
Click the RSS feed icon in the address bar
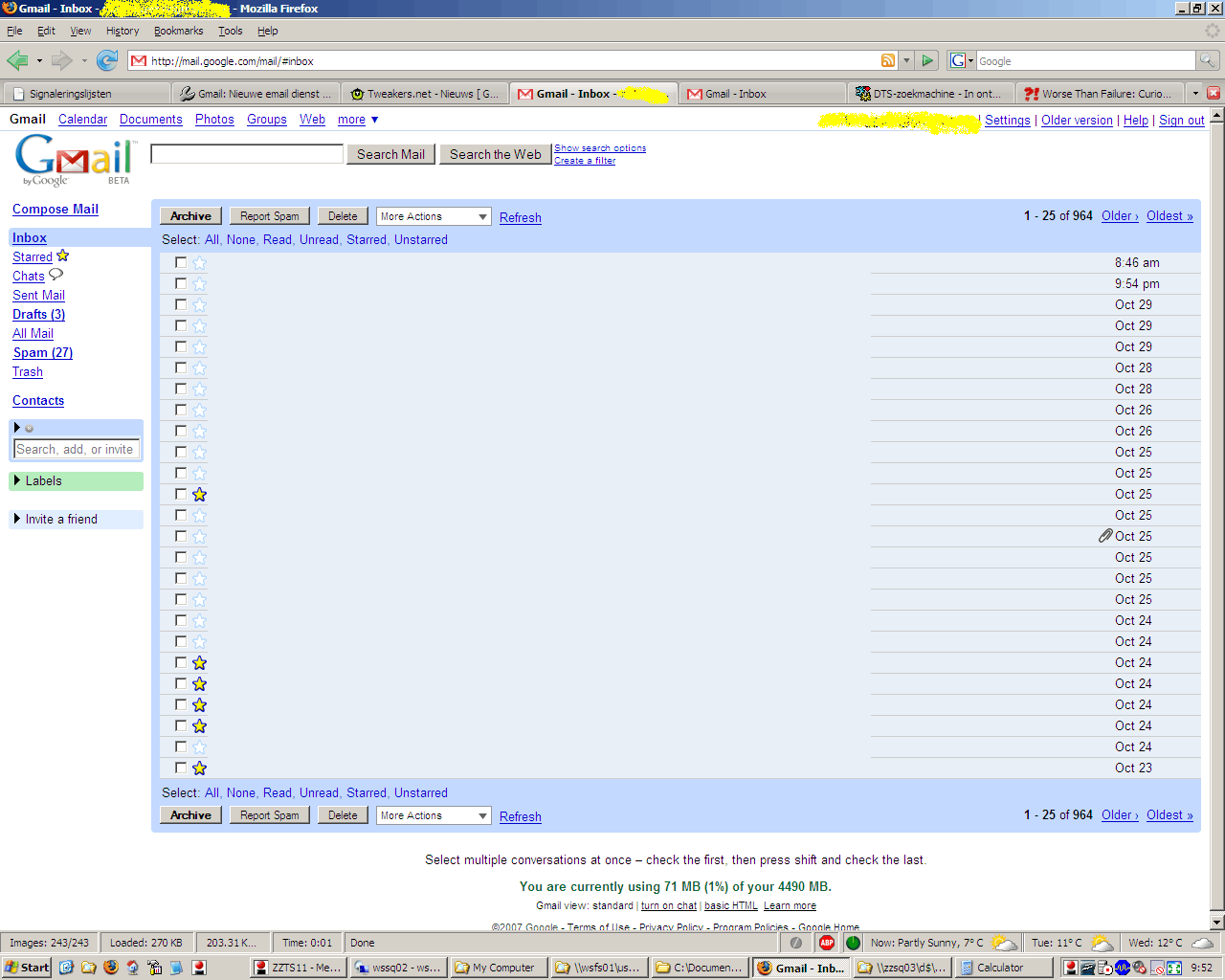coord(888,60)
